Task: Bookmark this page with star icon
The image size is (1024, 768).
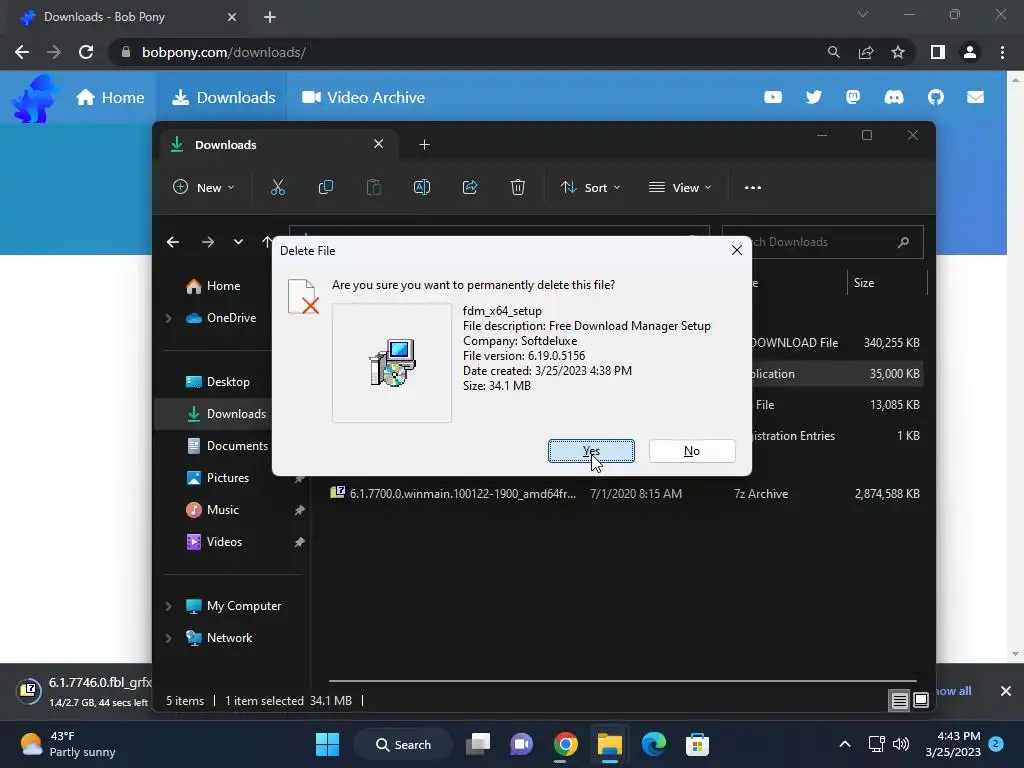Action: pyautogui.click(x=898, y=52)
